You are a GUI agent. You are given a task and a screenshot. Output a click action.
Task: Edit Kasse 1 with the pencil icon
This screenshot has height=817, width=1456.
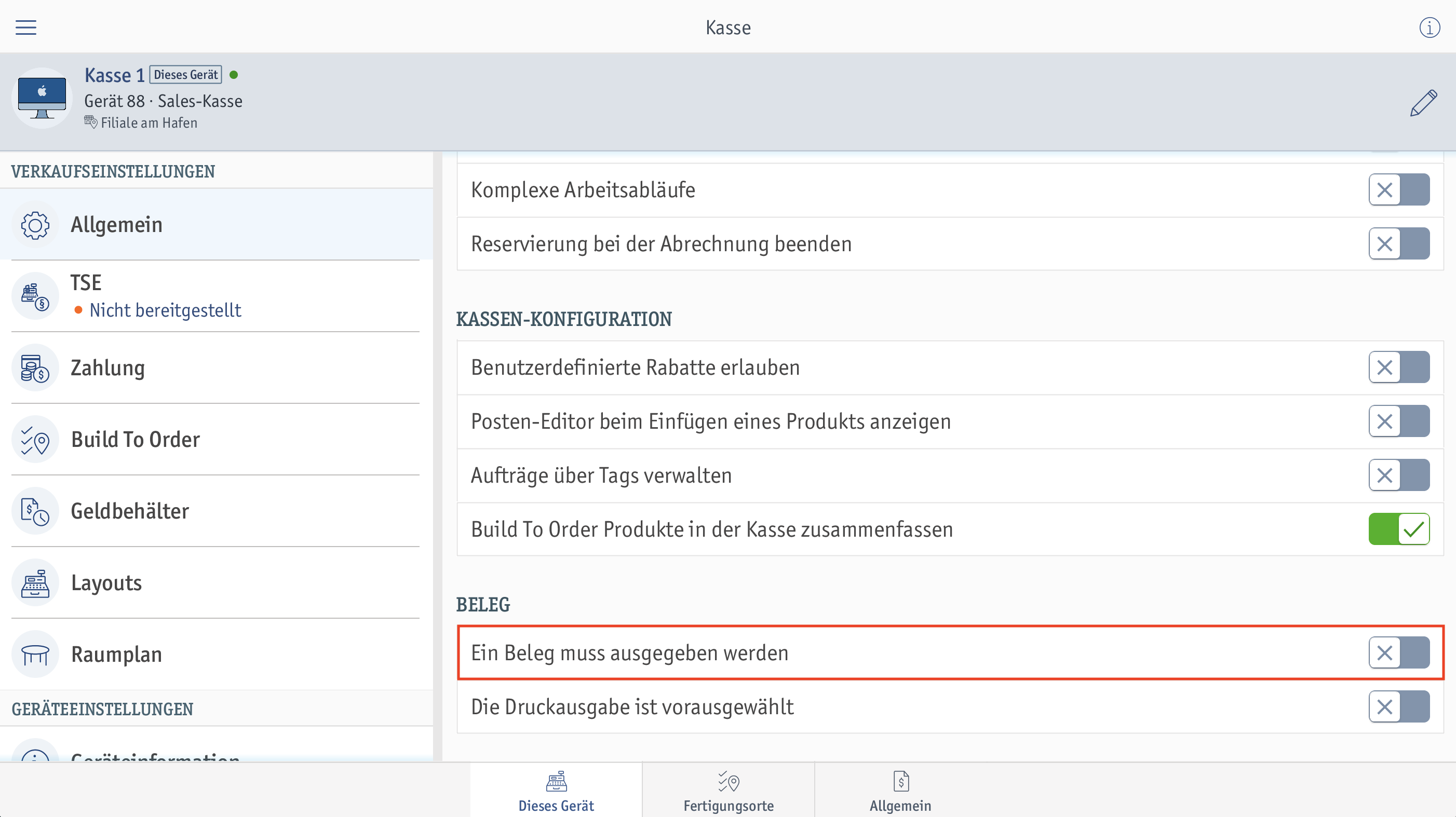(x=1423, y=103)
